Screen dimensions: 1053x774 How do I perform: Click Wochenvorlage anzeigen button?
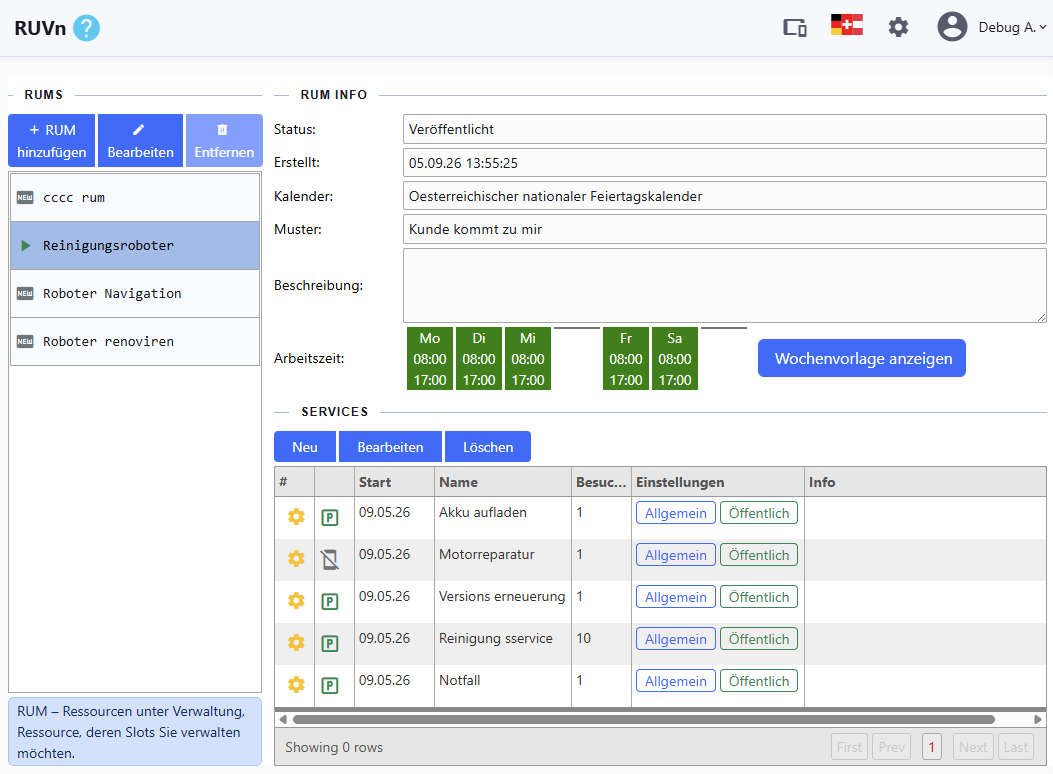(862, 358)
